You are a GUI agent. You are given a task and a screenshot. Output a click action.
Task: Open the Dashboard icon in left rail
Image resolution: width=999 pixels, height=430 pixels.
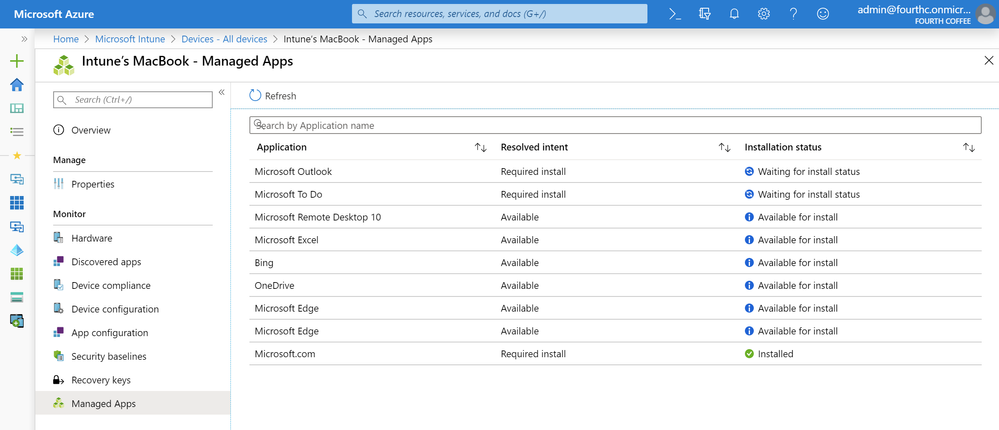[17, 108]
